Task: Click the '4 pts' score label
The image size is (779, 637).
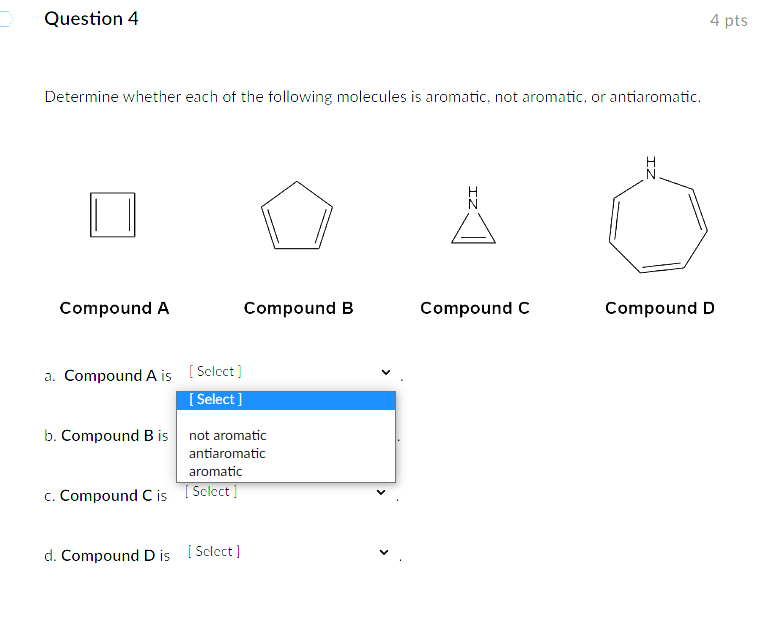Action: 728,20
